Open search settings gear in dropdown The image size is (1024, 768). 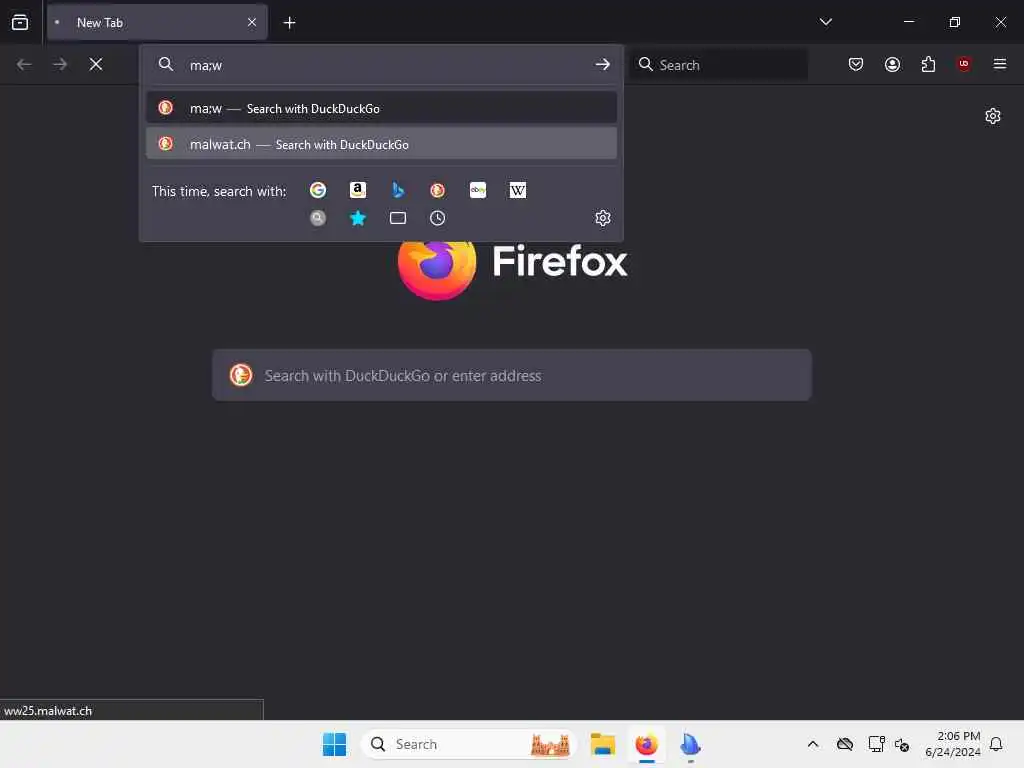tap(603, 218)
